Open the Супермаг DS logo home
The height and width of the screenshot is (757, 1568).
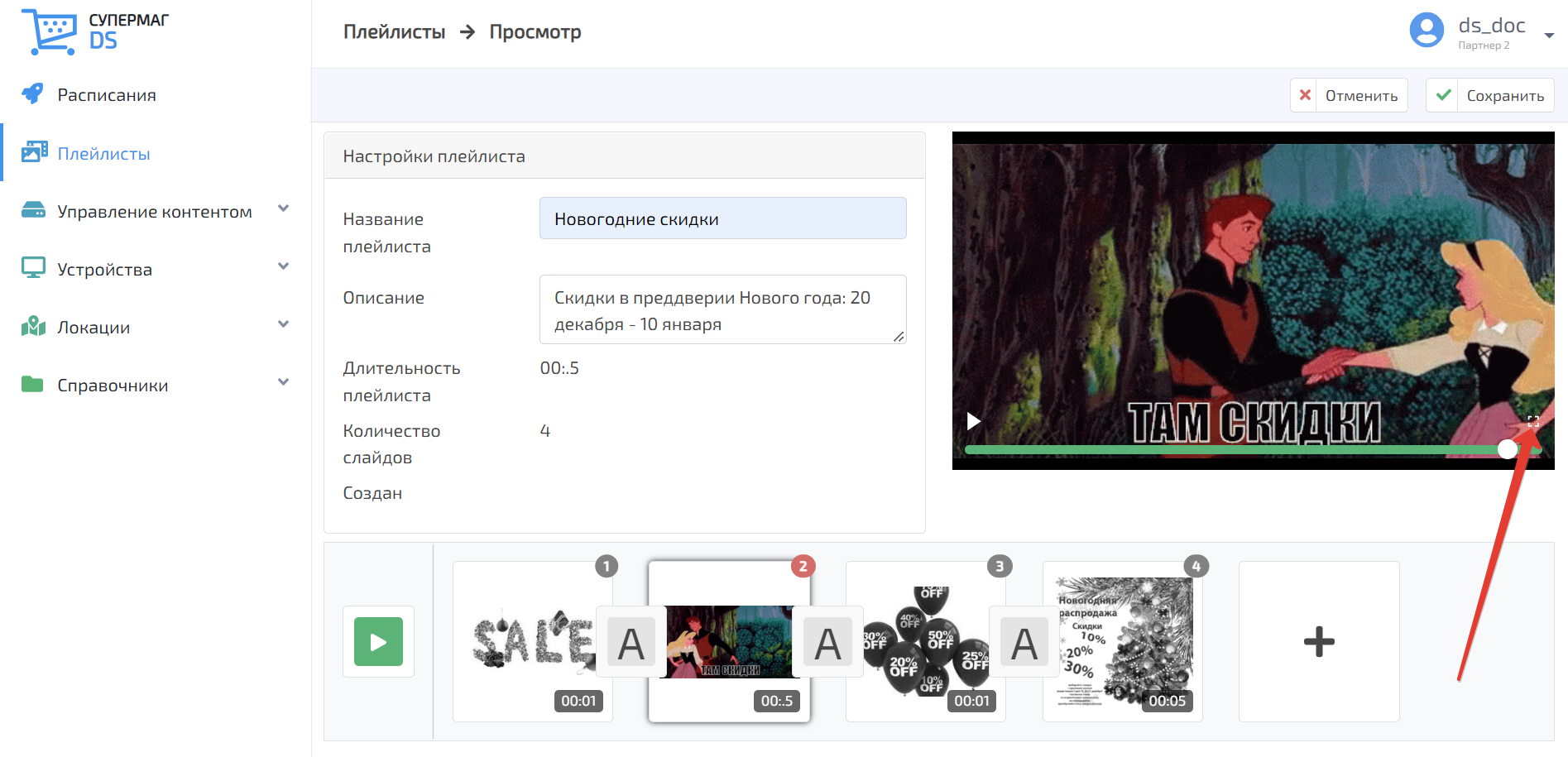[x=95, y=31]
